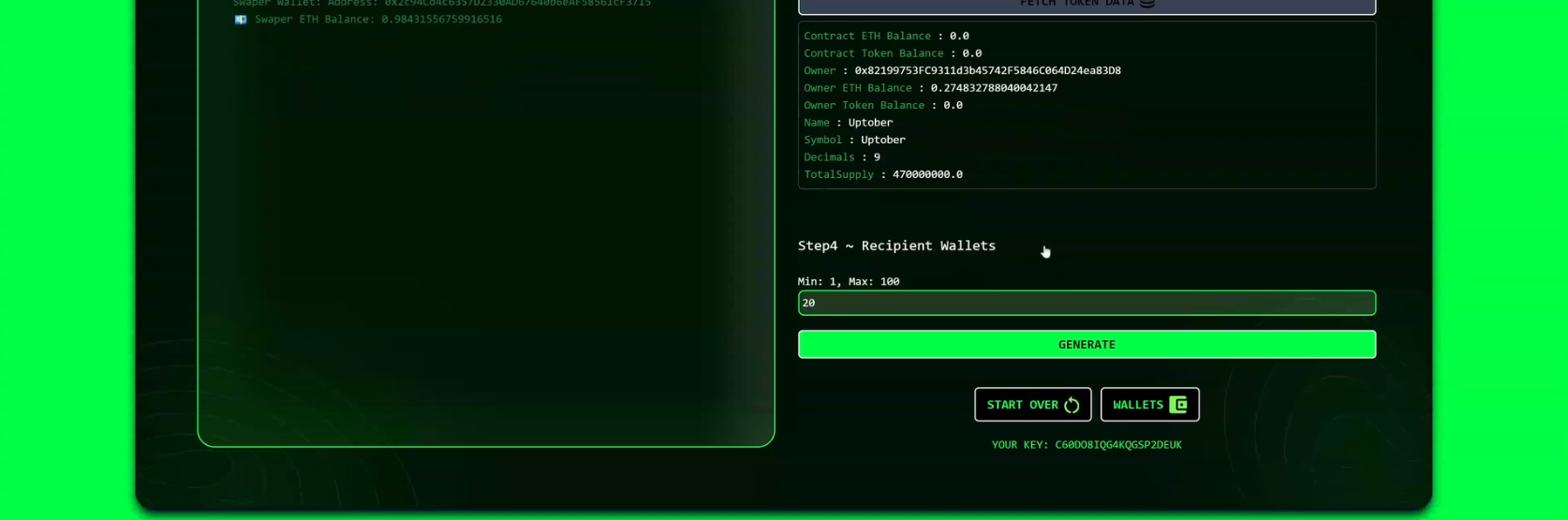
Task: Click the blue icon beside Swaper ETH Balance
Action: pyautogui.click(x=241, y=20)
